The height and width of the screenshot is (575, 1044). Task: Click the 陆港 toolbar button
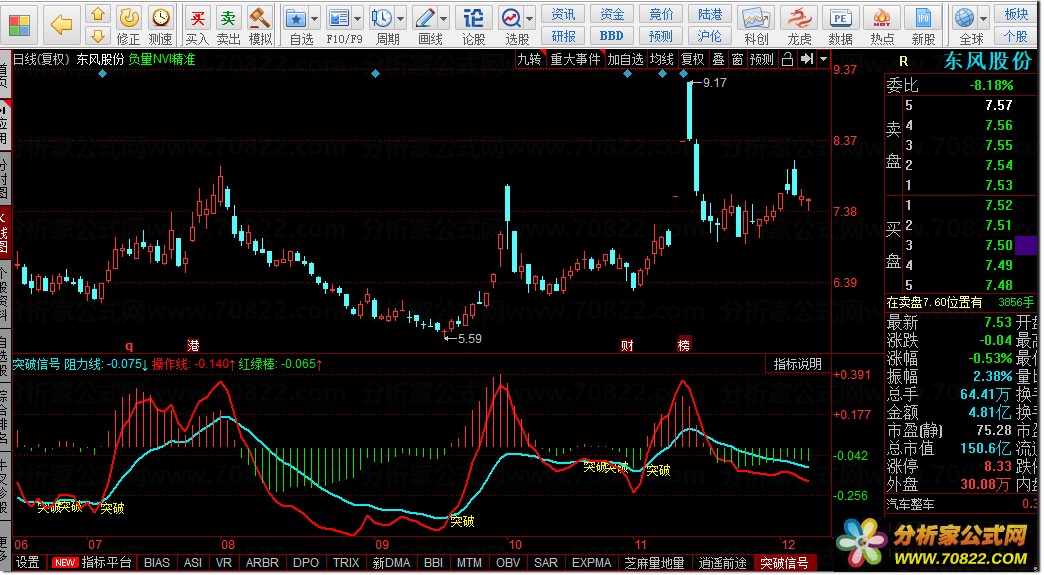click(x=710, y=14)
